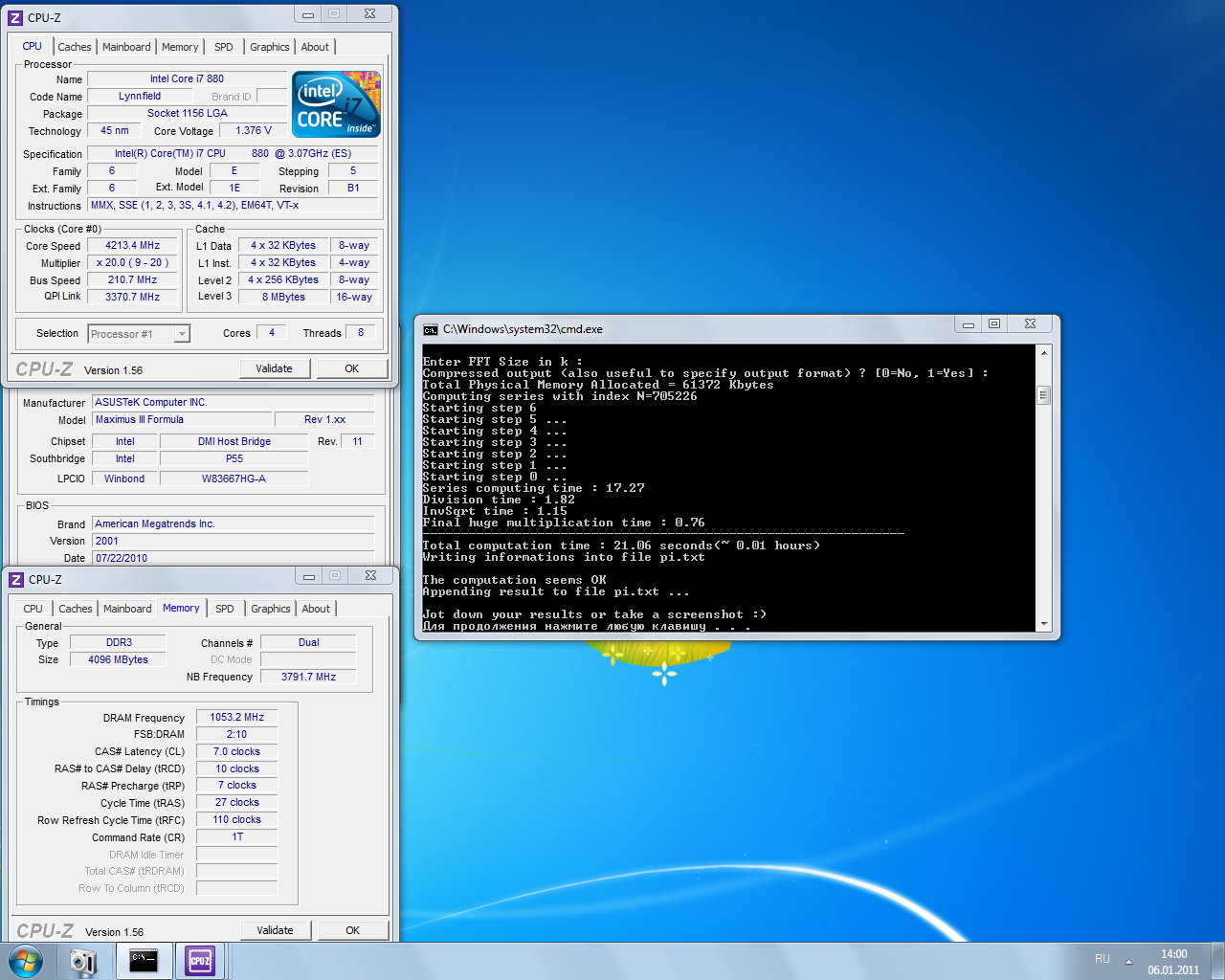Click the Show desktop strip

pyautogui.click(x=1218, y=961)
